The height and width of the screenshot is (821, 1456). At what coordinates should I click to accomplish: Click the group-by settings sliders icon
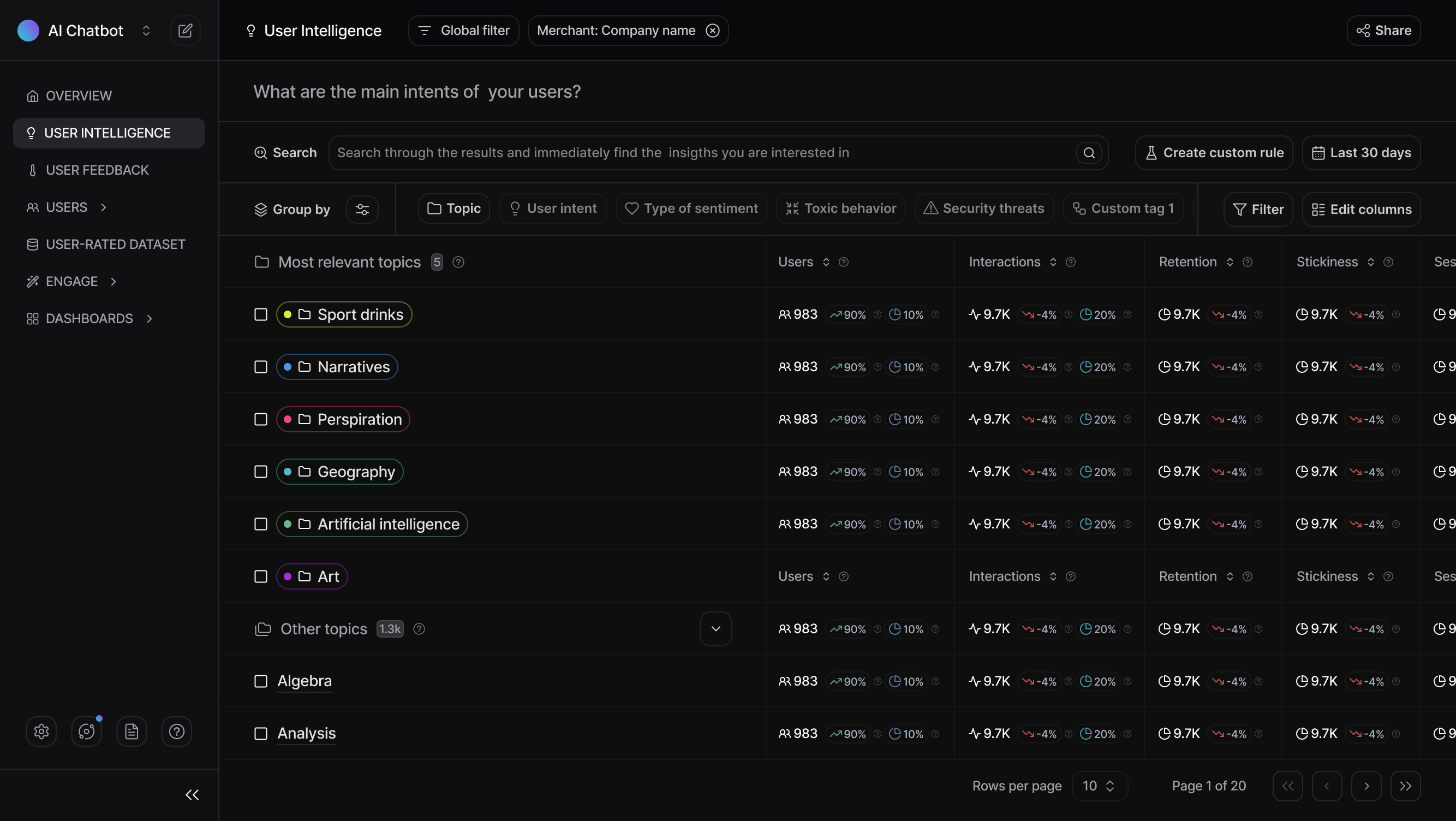tap(362, 209)
